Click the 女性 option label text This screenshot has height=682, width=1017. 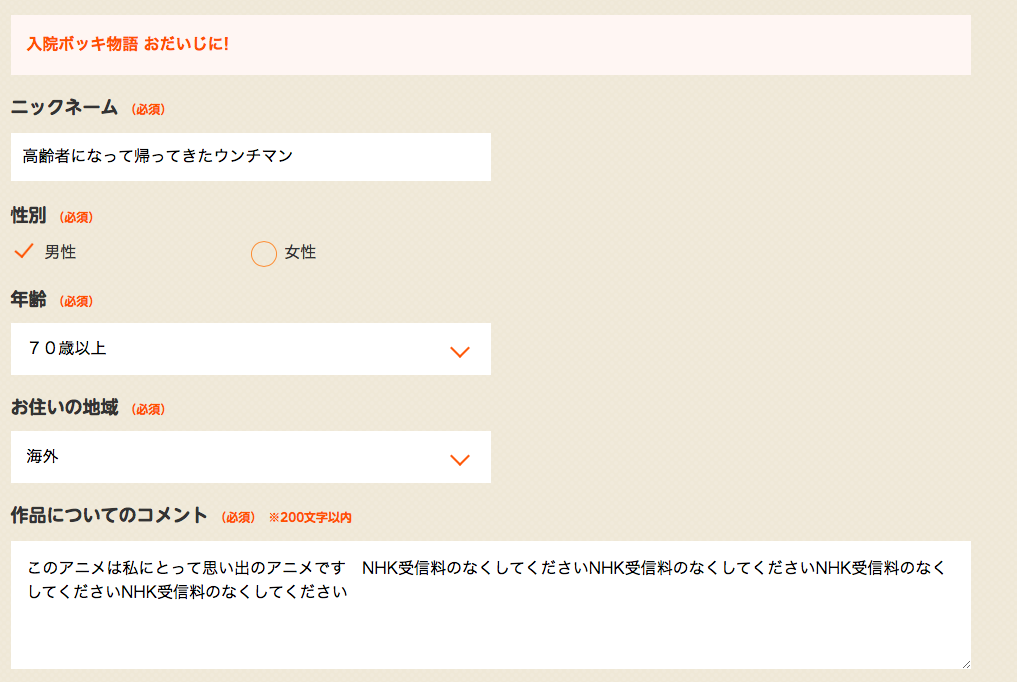point(300,252)
